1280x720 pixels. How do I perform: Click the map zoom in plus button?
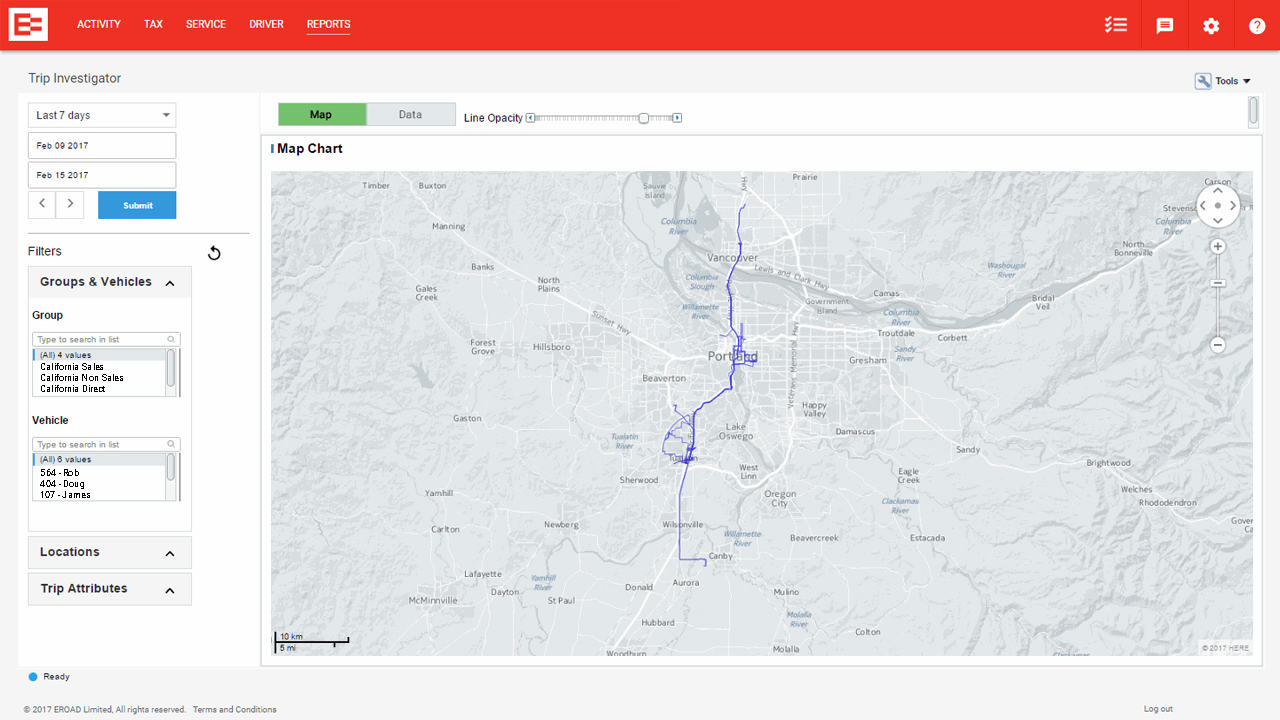click(x=1217, y=246)
